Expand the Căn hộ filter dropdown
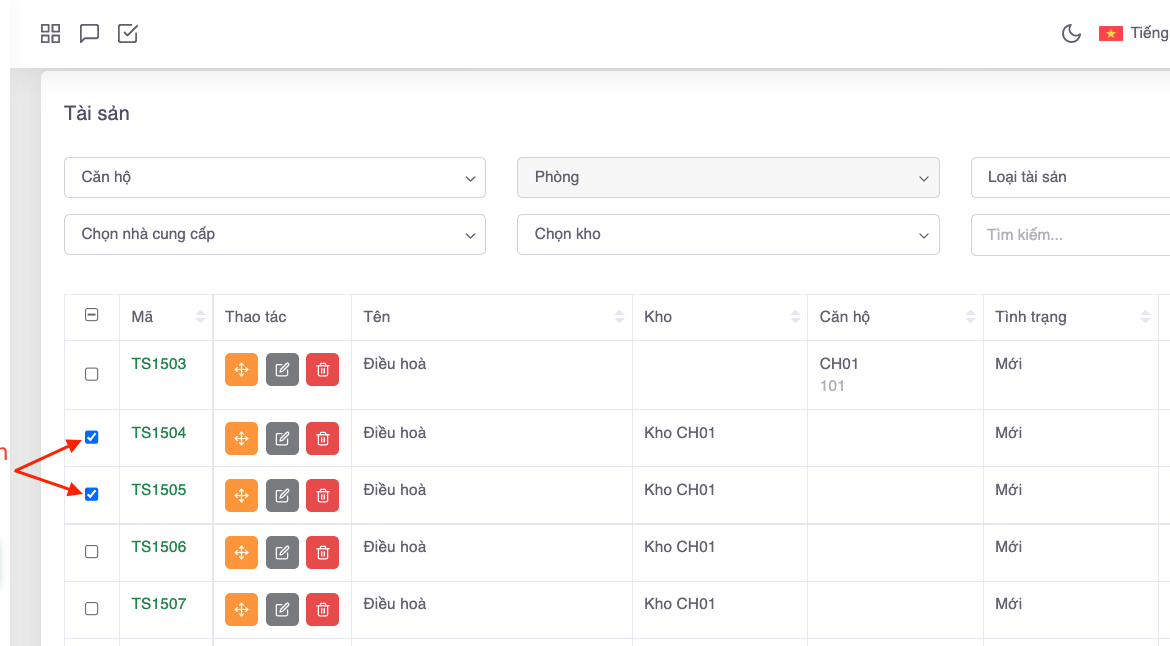This screenshot has width=1170, height=646. 274,177
